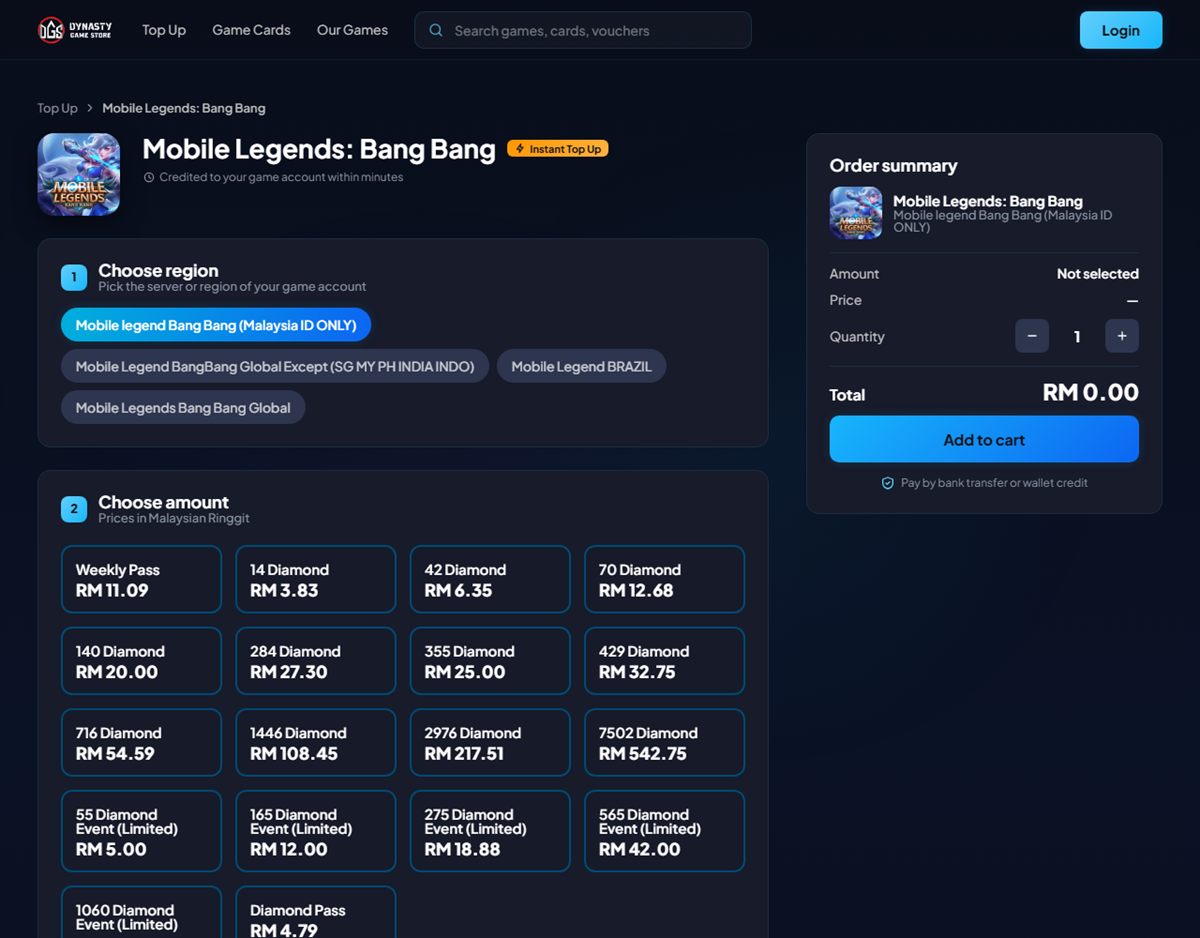This screenshot has height=938, width=1200.
Task: Add the order to cart
Action: [x=984, y=439]
